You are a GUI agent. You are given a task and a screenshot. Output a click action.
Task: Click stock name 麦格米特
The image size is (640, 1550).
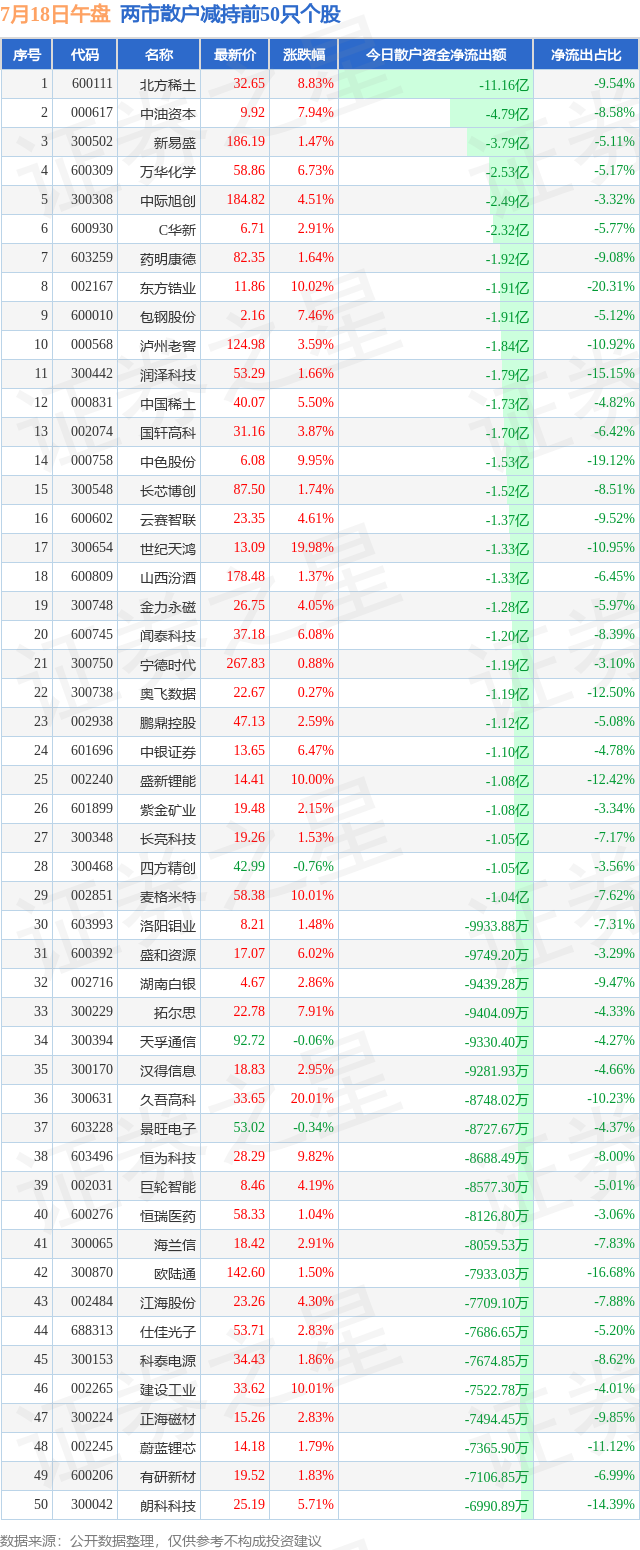point(168,897)
